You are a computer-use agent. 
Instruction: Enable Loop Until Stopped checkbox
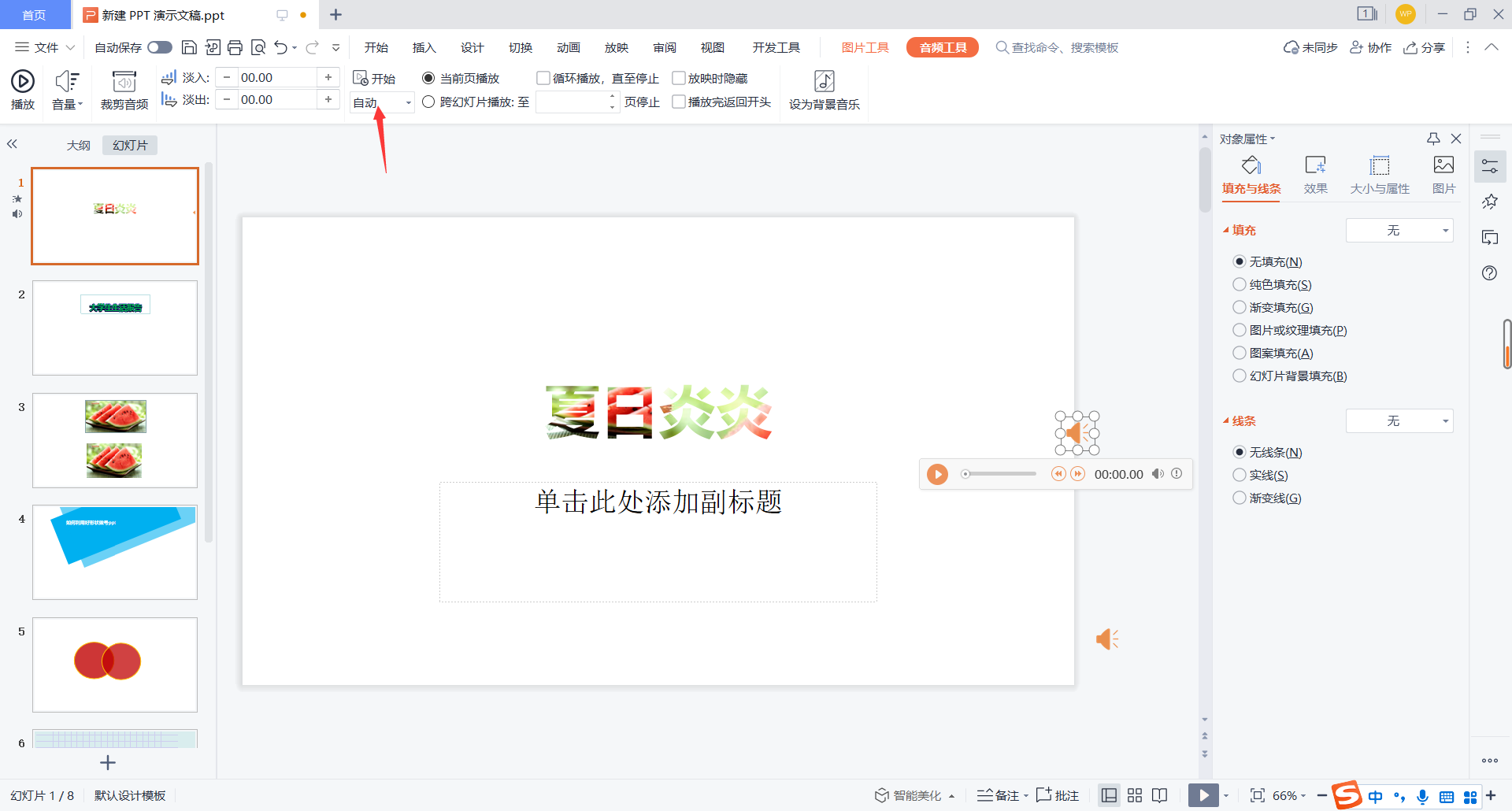(x=543, y=78)
